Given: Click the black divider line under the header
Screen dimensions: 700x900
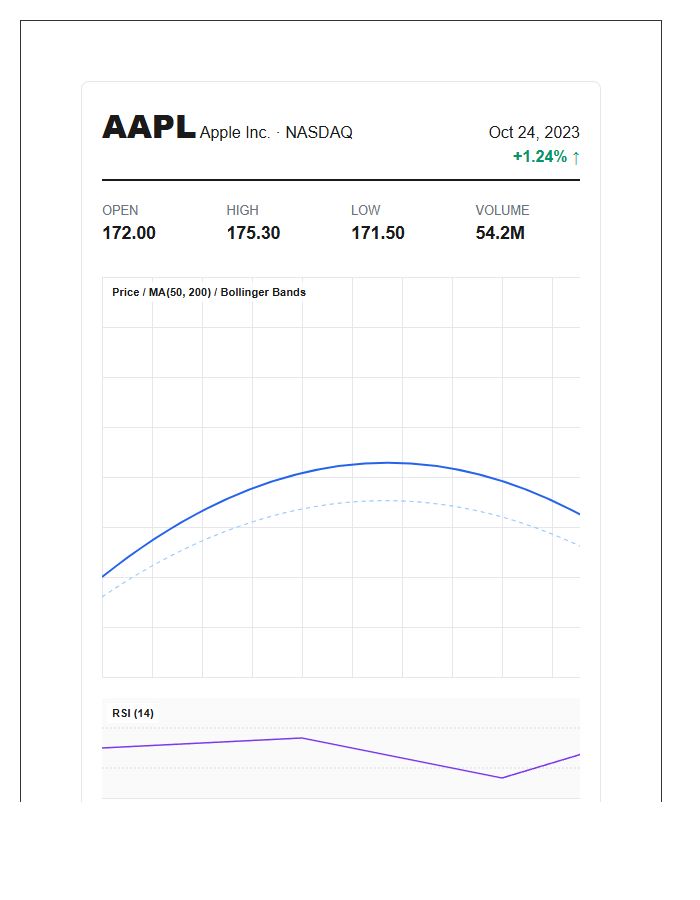Looking at the screenshot, I should coord(341,180).
